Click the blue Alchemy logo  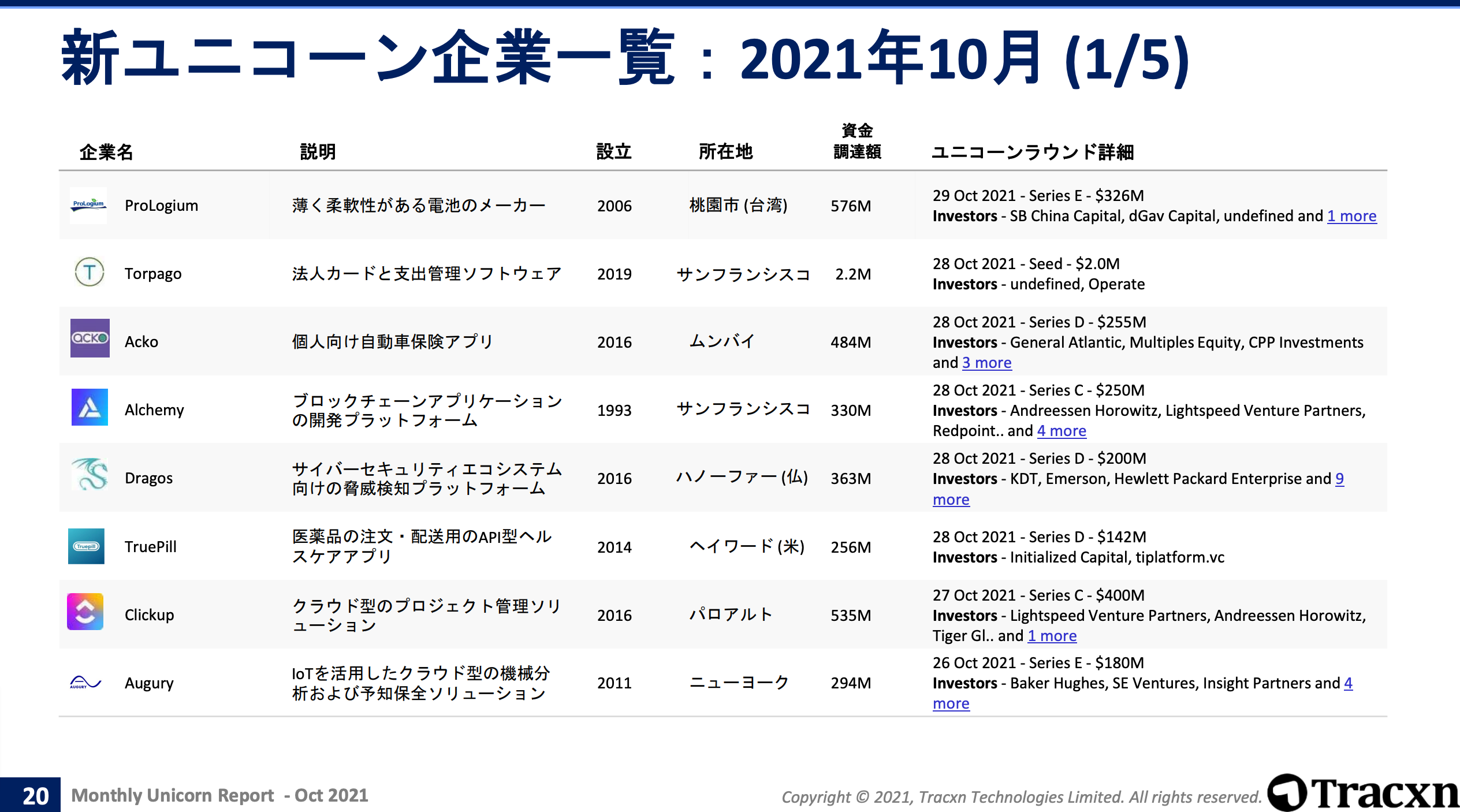(90, 407)
